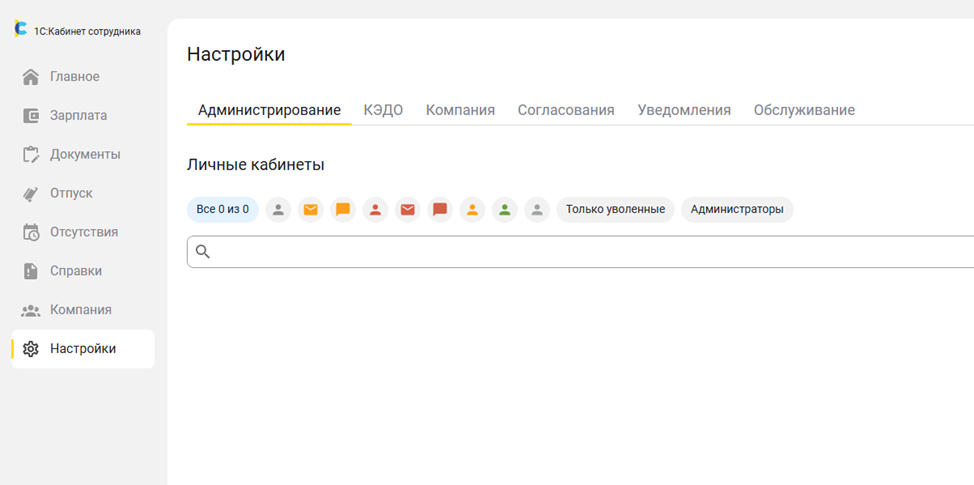Viewport: 974px width, 485px height.
Task: Switch to the Обслуживание tab
Action: coord(804,111)
